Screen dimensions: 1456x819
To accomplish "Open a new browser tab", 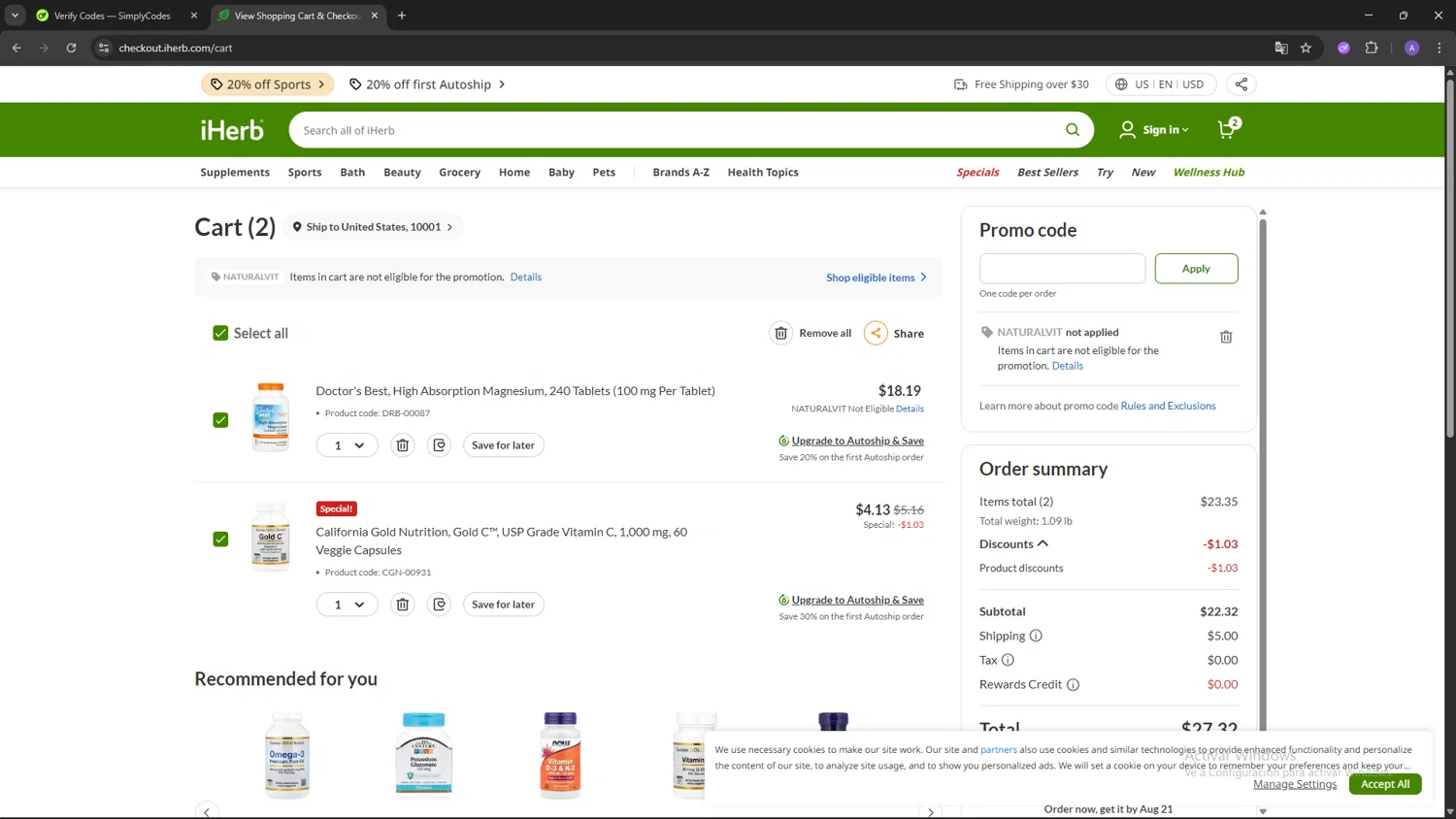I will coord(402,16).
